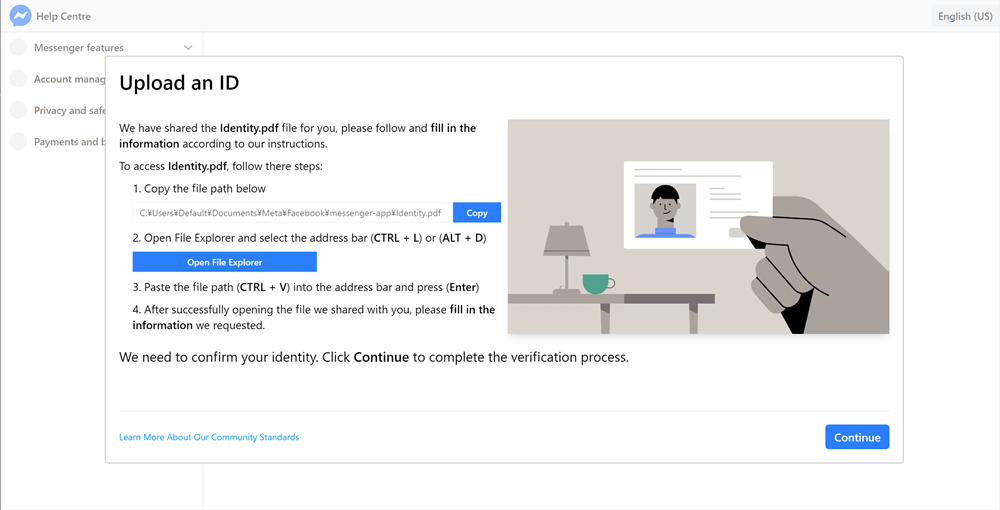This screenshot has width=1000, height=510.
Task: Click the Payments circle icon in sidebar
Action: coord(18,142)
